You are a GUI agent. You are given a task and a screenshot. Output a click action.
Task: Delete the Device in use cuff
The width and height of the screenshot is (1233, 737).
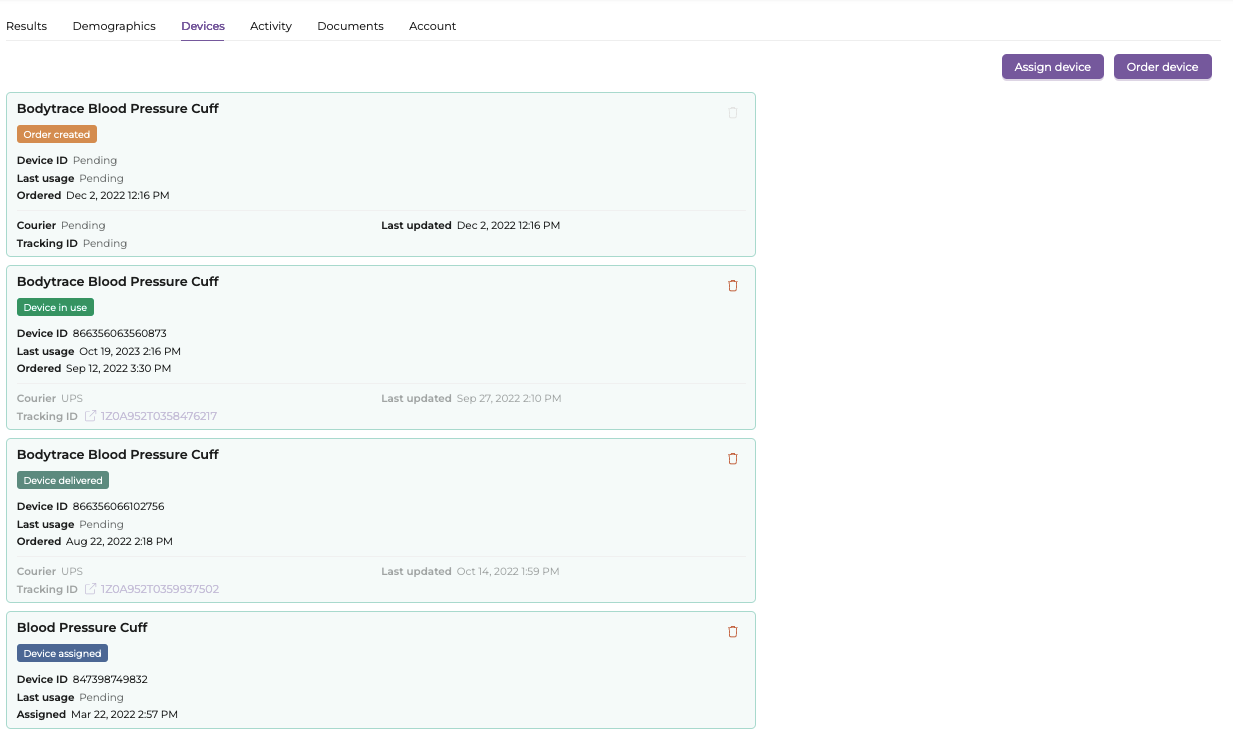(733, 285)
